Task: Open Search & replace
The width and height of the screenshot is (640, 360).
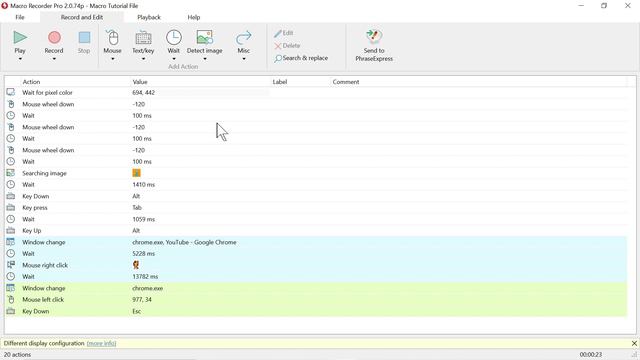Action: (x=301, y=58)
